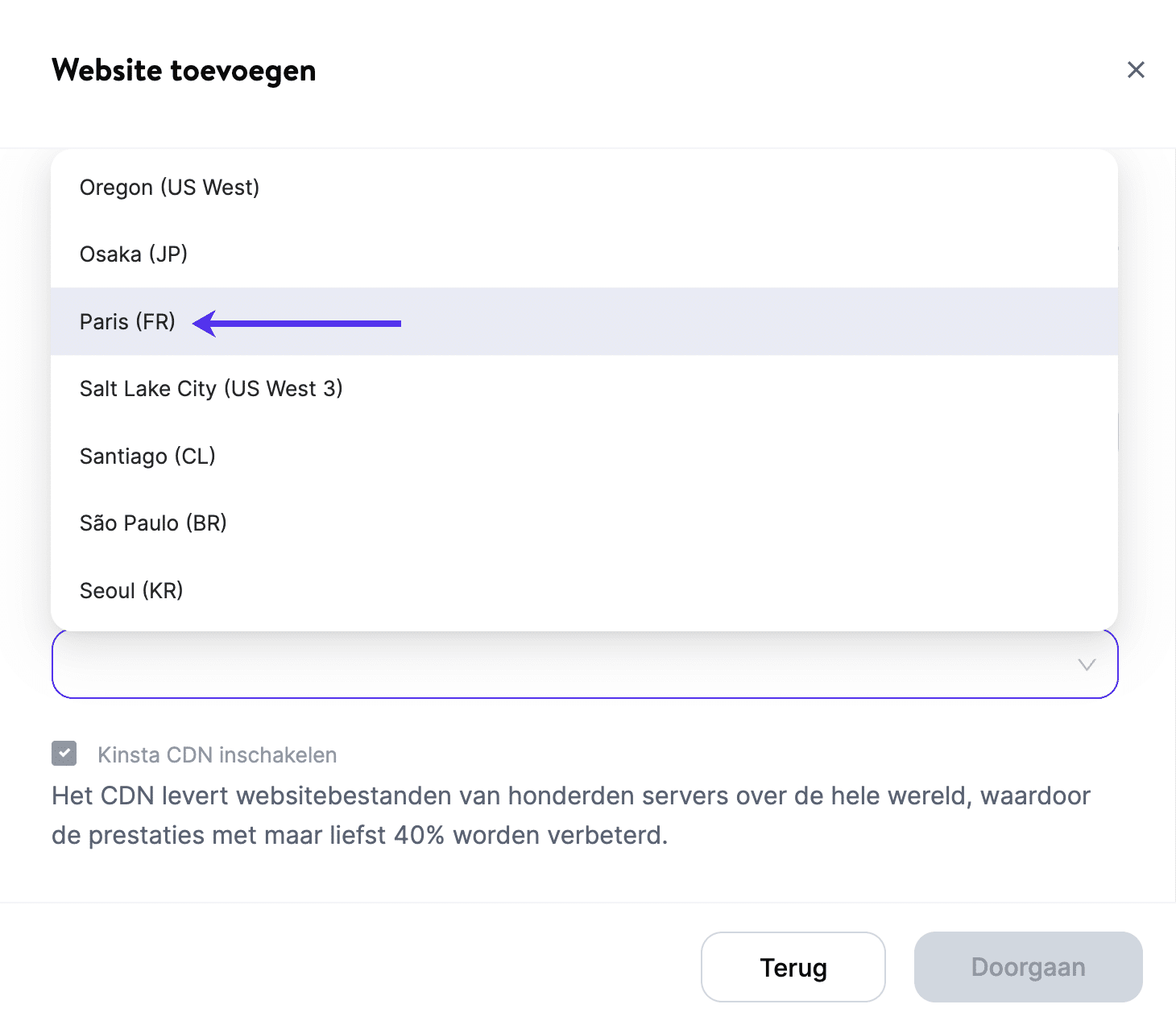Toggle the Kinsta CDN checkbox
The height and width of the screenshot is (1029, 1176).
(64, 754)
